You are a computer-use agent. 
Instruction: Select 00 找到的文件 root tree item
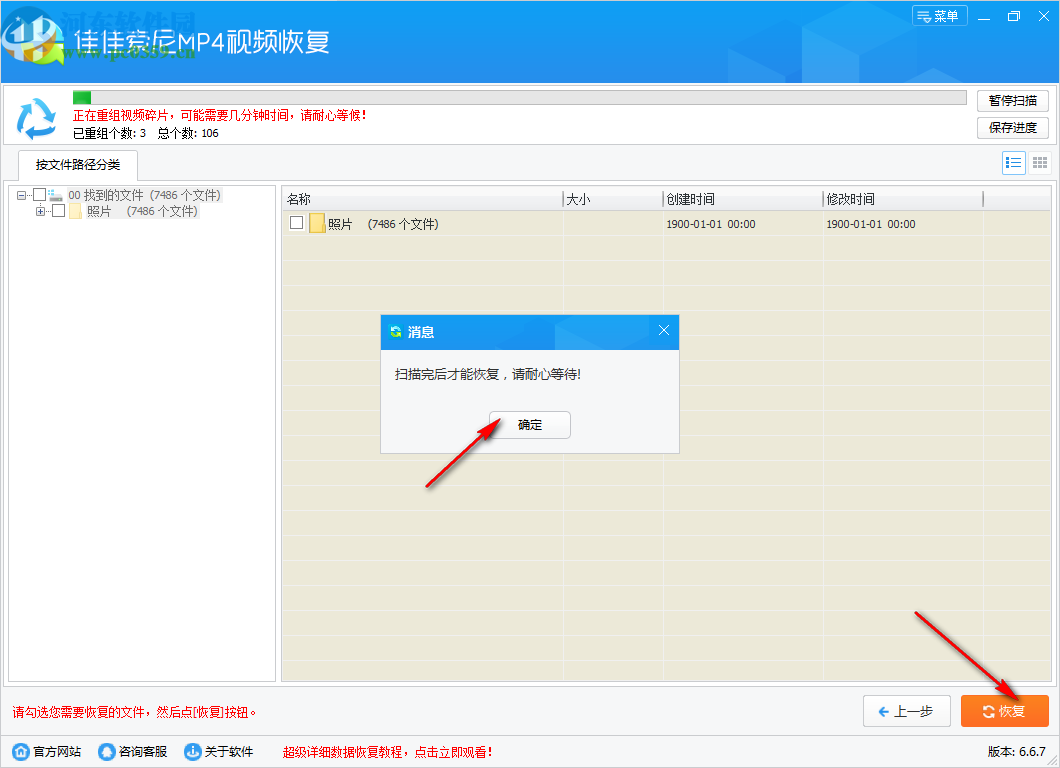click(144, 195)
